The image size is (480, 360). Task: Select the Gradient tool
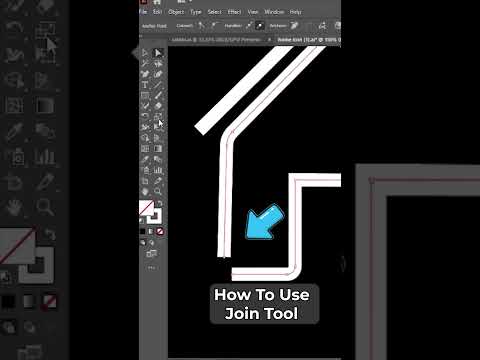click(158, 148)
